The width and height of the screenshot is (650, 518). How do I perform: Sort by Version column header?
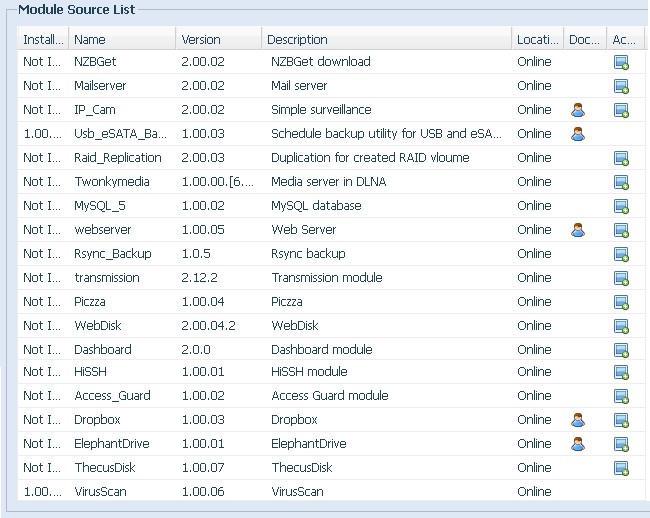(x=219, y=39)
